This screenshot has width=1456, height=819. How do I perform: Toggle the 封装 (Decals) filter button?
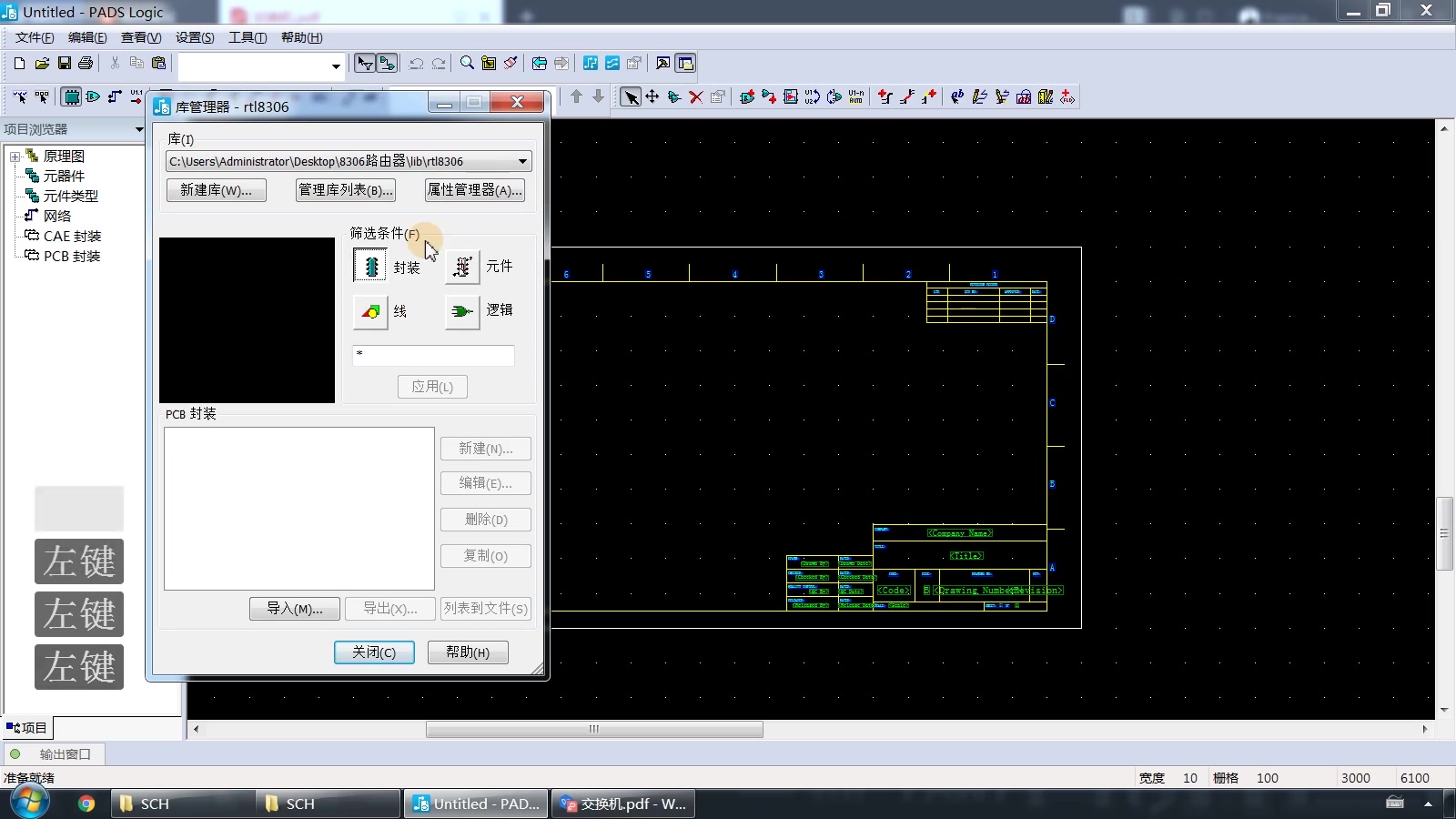click(x=370, y=266)
